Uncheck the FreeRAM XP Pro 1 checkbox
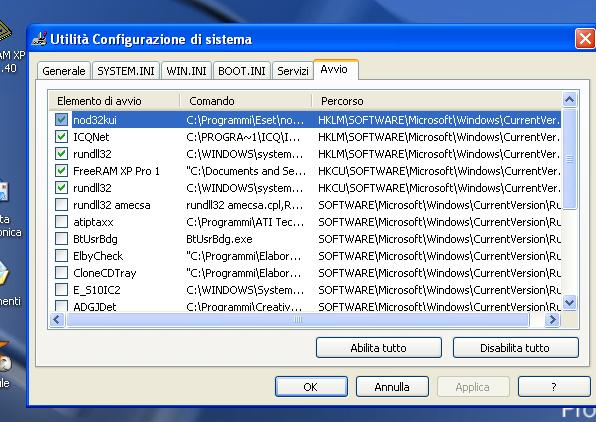Image resolution: width=596 pixels, height=422 pixels. [61, 171]
